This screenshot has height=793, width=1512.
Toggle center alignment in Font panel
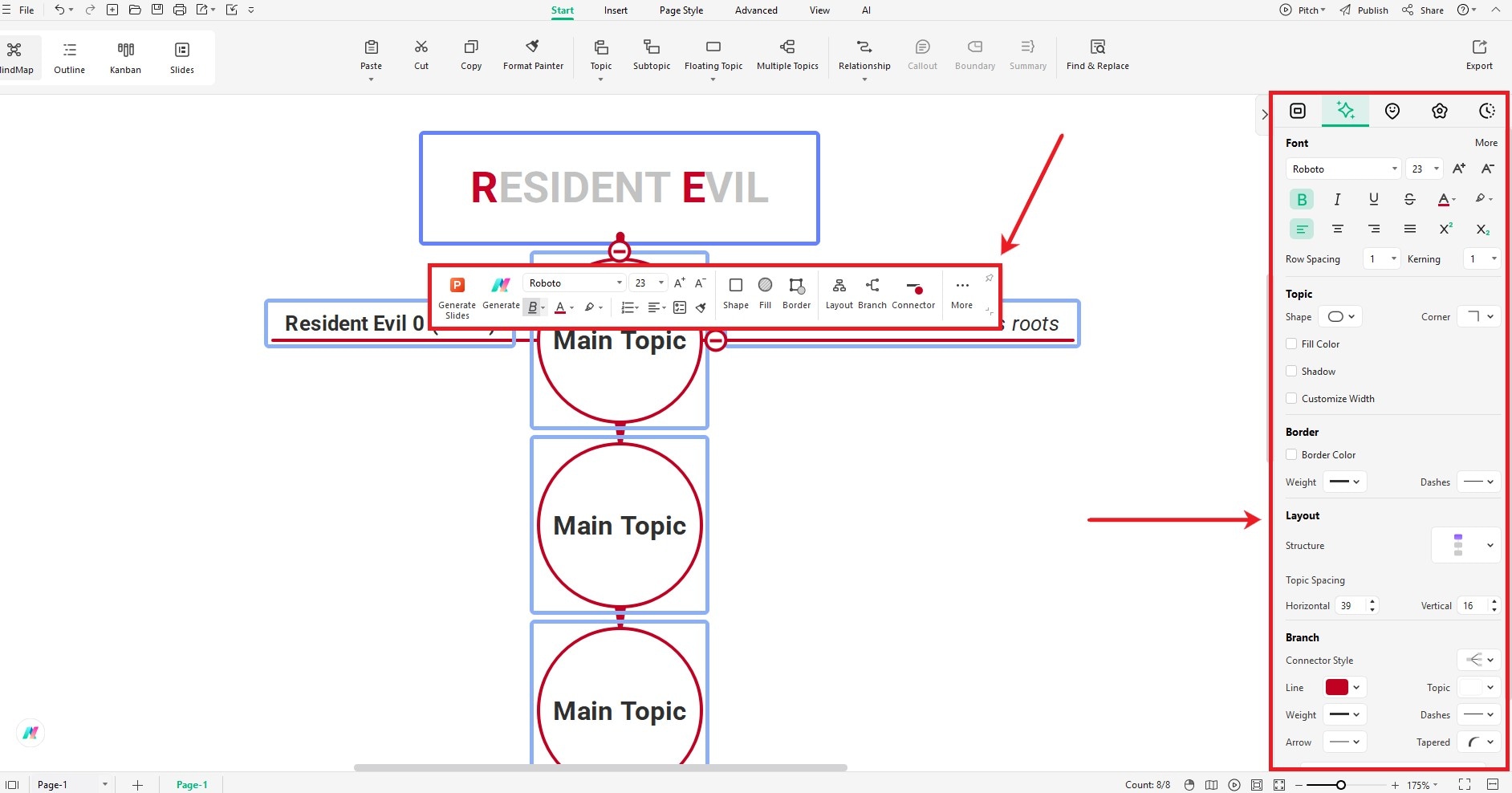(1338, 229)
